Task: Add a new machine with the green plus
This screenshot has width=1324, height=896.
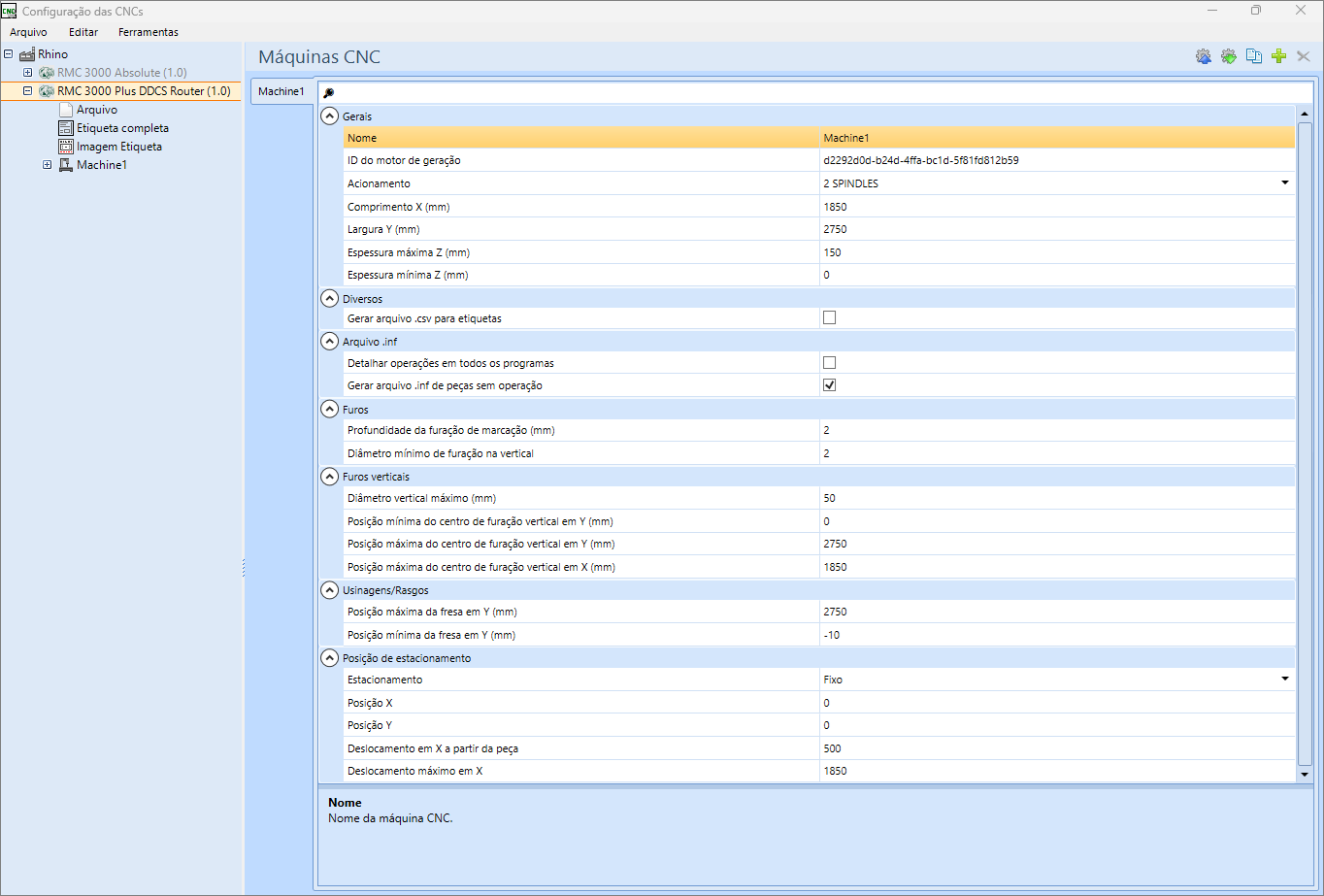Action: click(1278, 56)
